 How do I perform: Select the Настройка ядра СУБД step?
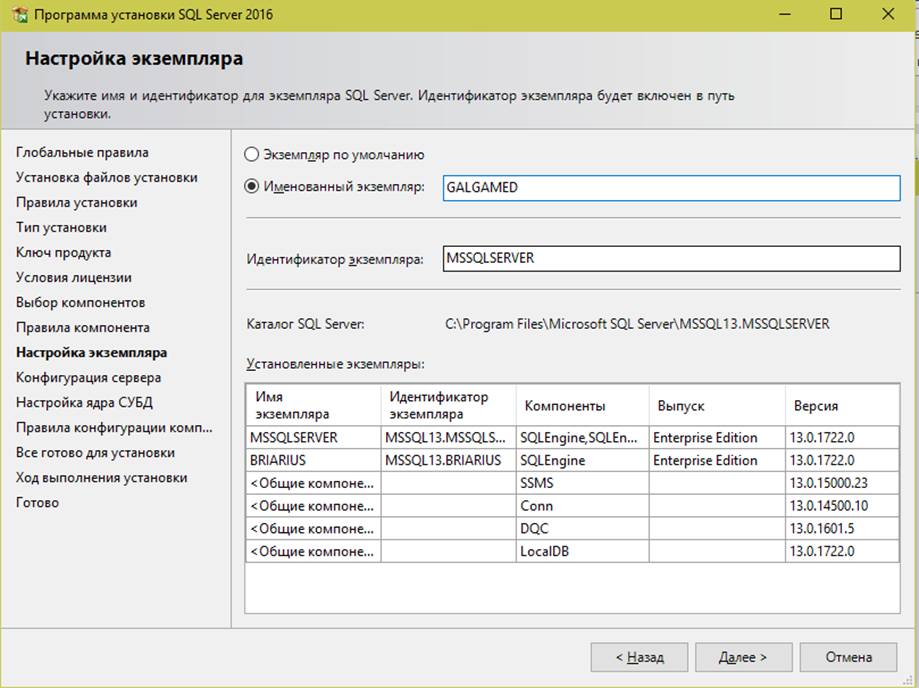click(84, 403)
